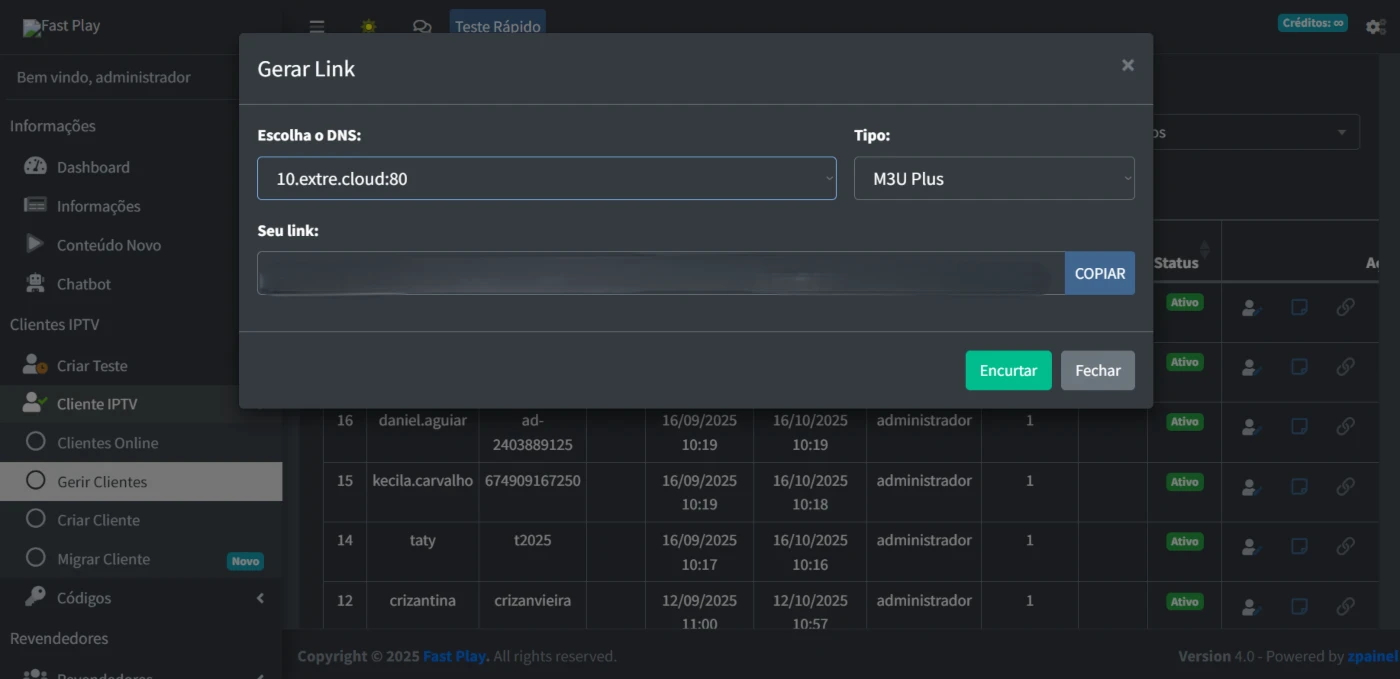Click the Seu link text field
This screenshot has height=679, width=1400.
660,273
